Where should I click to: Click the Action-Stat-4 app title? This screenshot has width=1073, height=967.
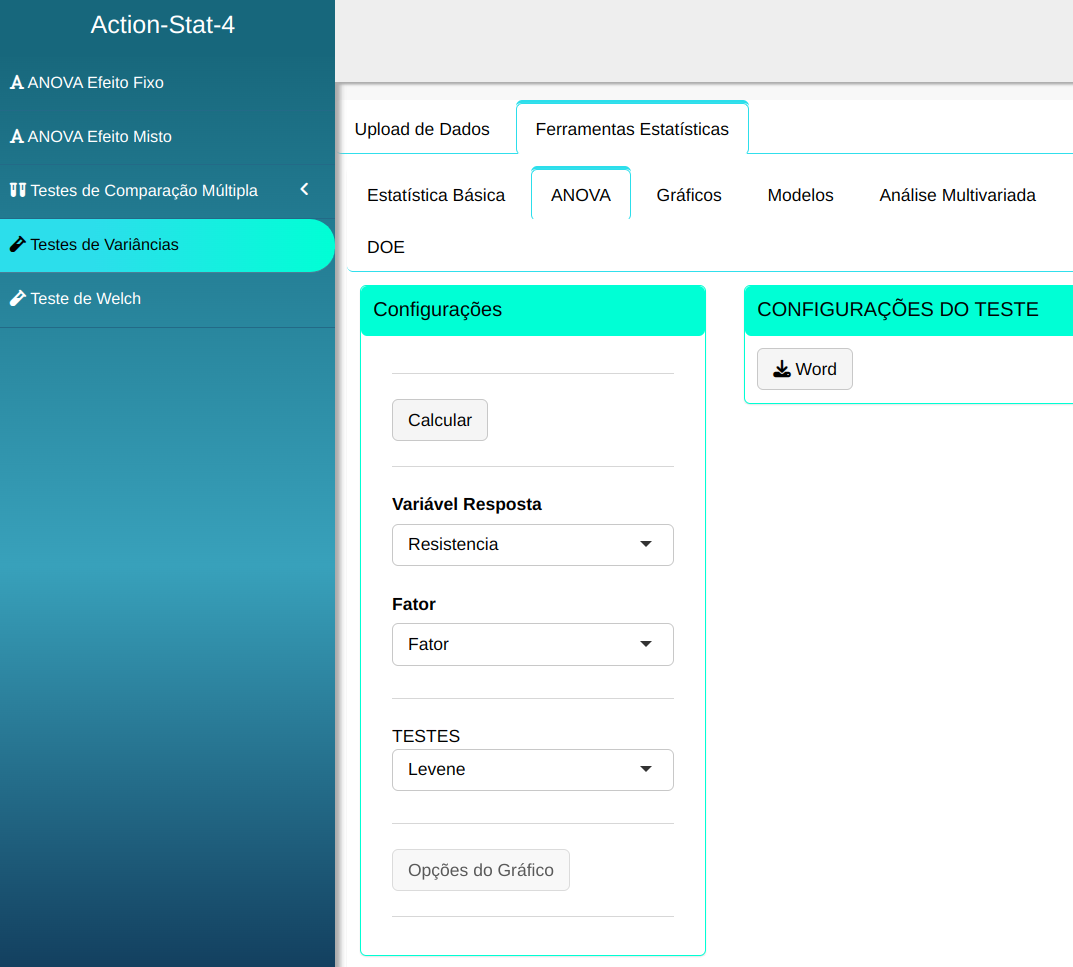[163, 25]
